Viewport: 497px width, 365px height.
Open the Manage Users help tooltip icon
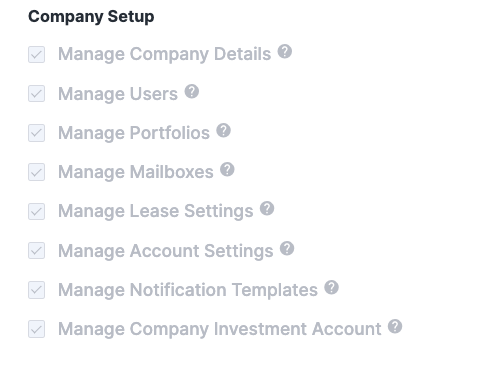pos(192,91)
